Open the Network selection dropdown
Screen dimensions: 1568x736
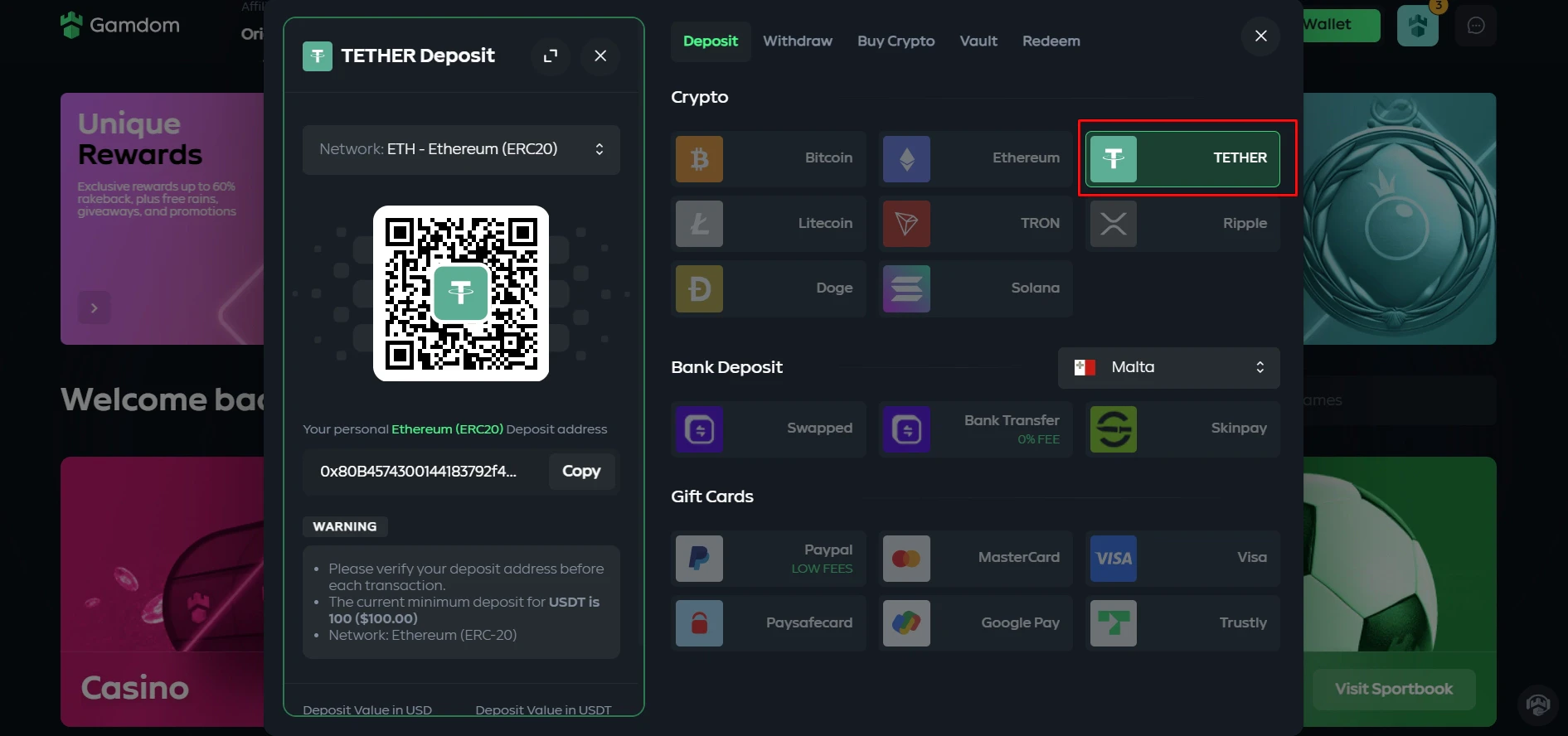click(x=461, y=149)
